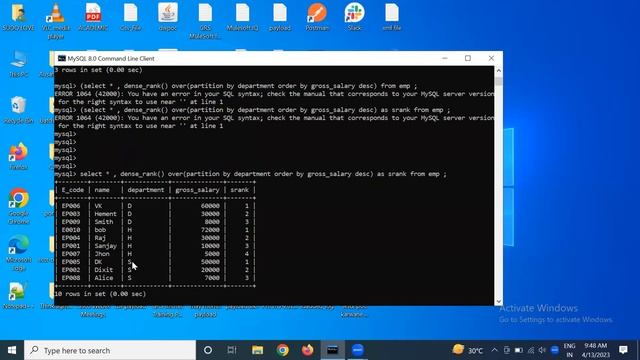Screen dimensions: 640x360
Task: Open the network tray icon
Action: (531, 350)
